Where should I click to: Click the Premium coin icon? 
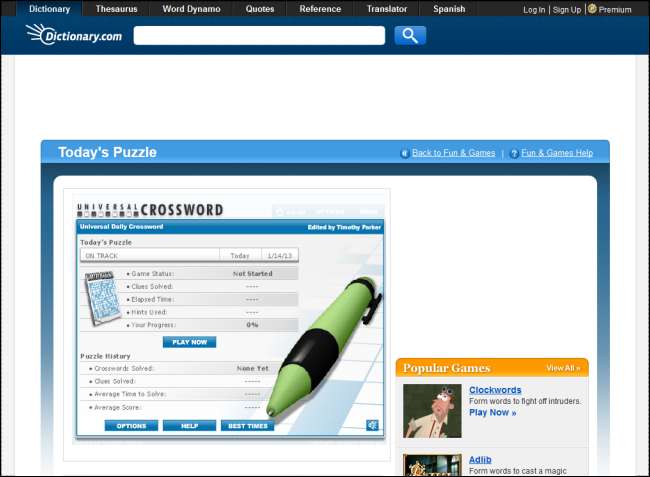coord(592,8)
